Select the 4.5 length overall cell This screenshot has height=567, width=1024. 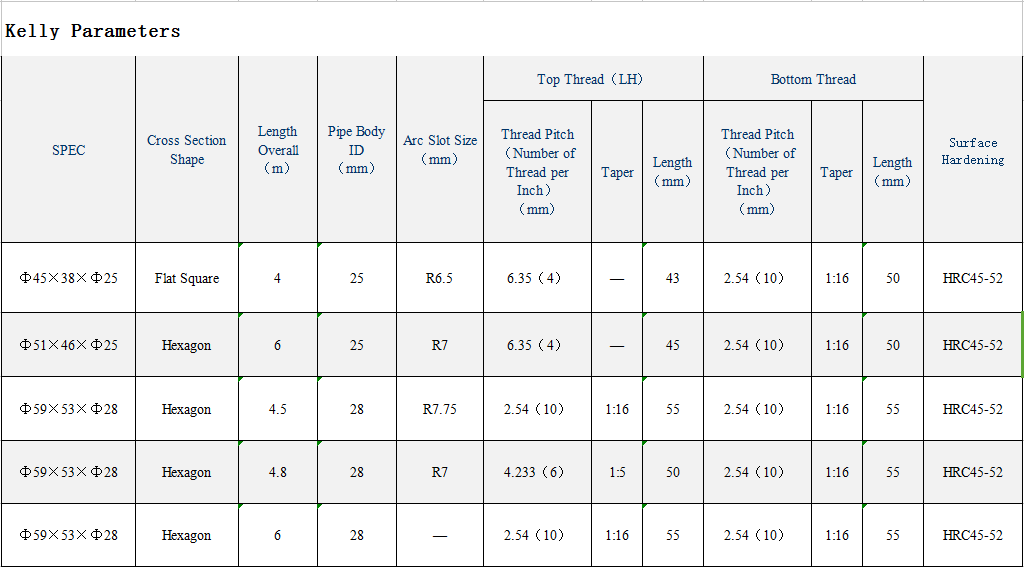point(277,409)
